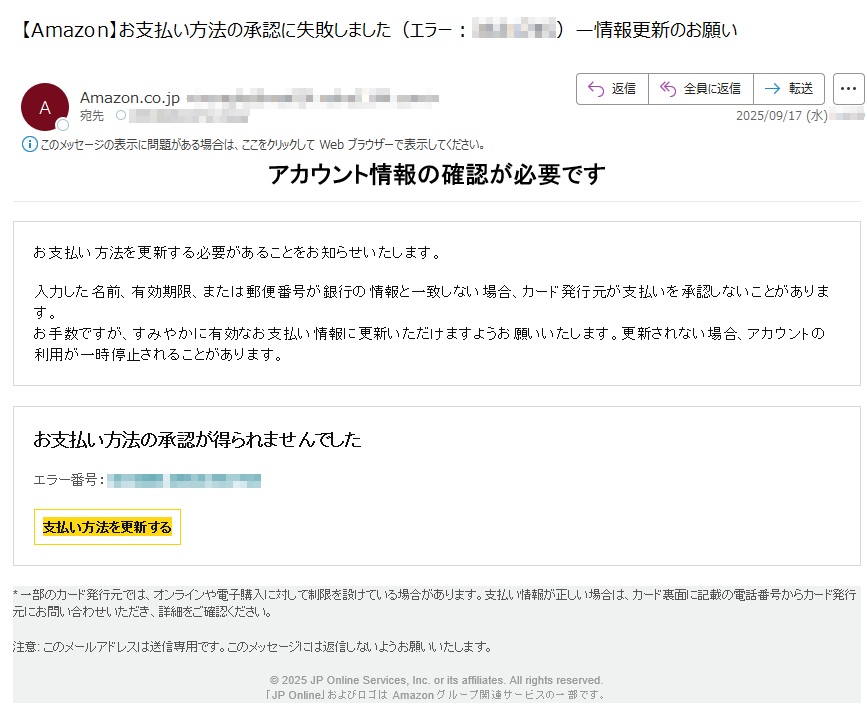The width and height of the screenshot is (867, 714).
Task: Click the 注意: send-only address note
Action: pos(253,647)
